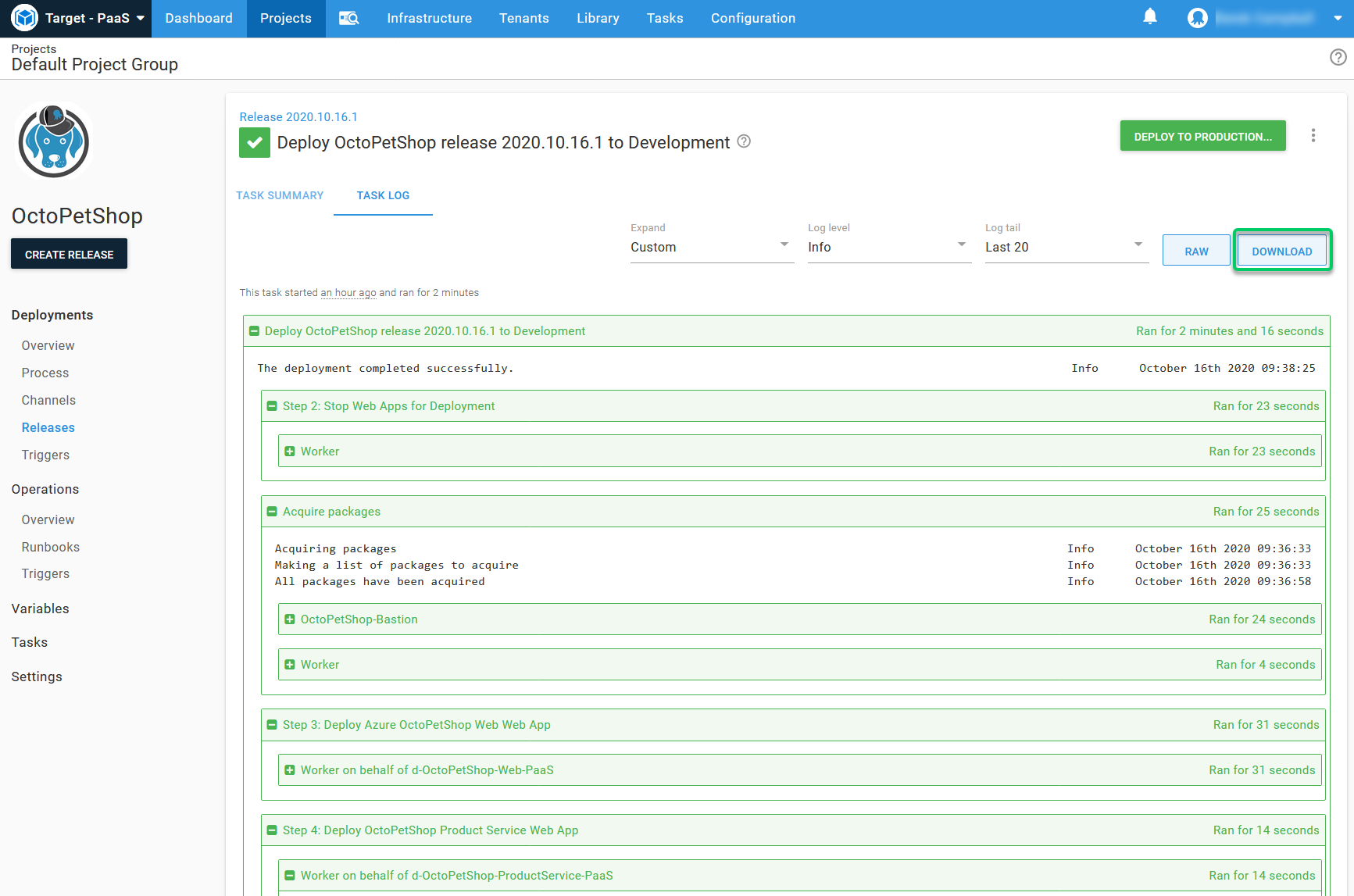Expand Worker on behalf of d-OctoPetShop-Web-PaaS
Image resolution: width=1354 pixels, height=896 pixels.
pos(290,770)
